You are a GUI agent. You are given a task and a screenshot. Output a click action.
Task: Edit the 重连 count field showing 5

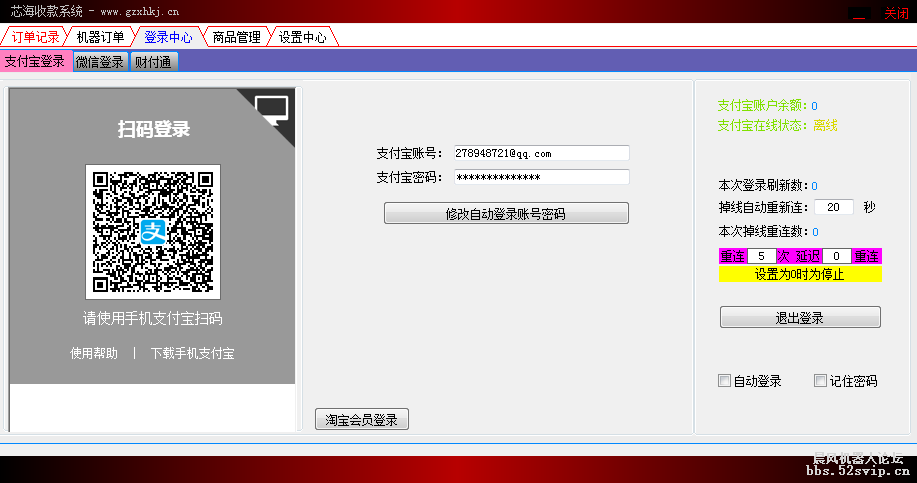(761, 256)
